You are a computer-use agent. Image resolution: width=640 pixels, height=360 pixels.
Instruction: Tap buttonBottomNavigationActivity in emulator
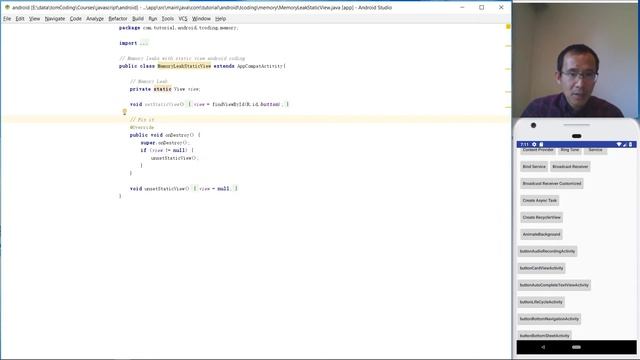(549, 319)
